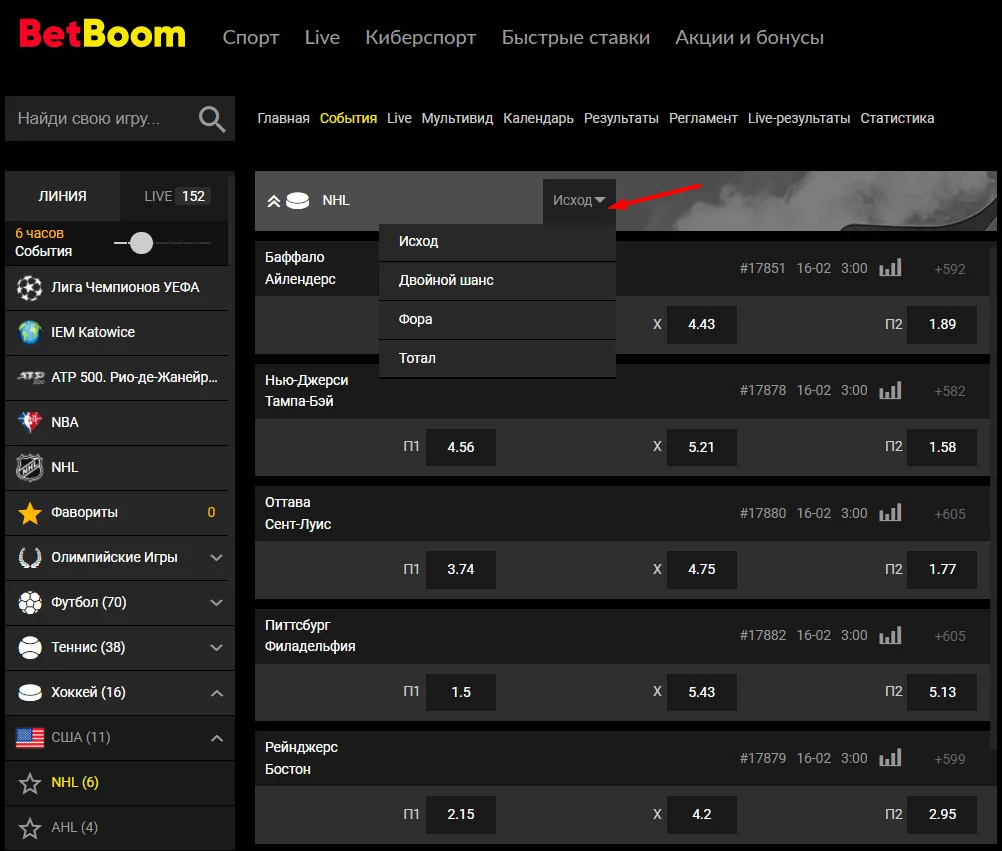Open statistics chart for Баффало – Айлендерс
This screenshot has height=851, width=1002.
890,268
